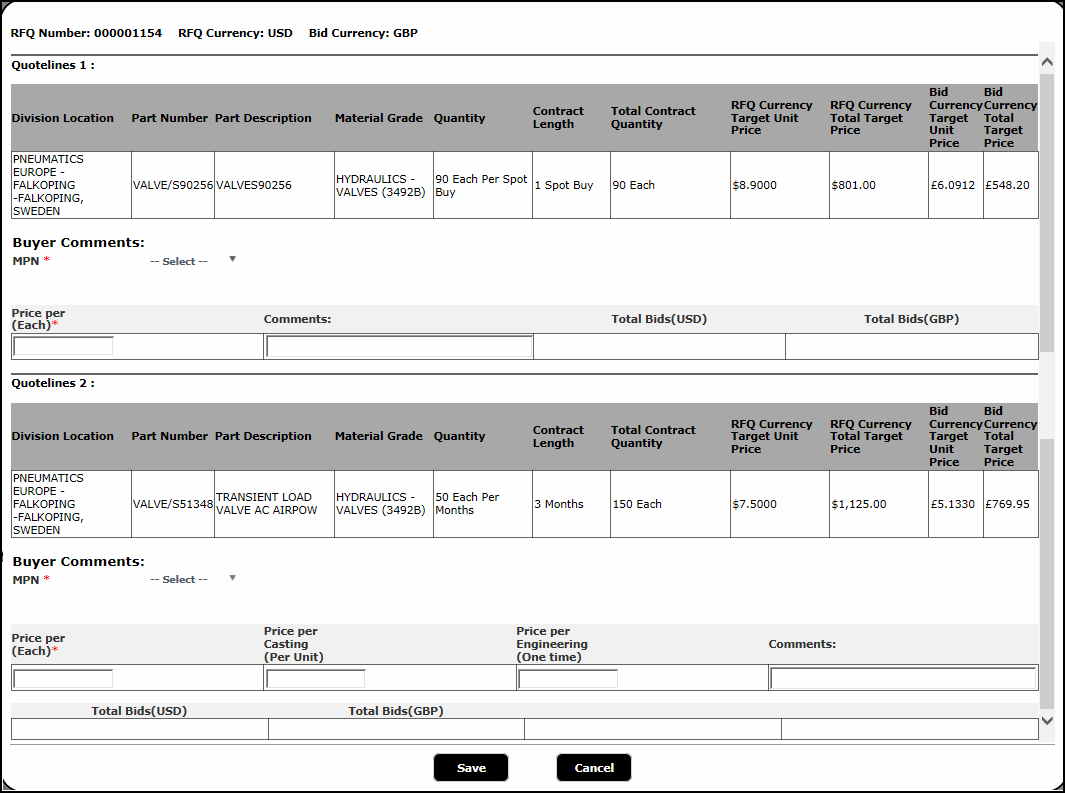The height and width of the screenshot is (793, 1065).
Task: Open the MPN dropdown under Quotelines 1
Action: click(x=193, y=261)
